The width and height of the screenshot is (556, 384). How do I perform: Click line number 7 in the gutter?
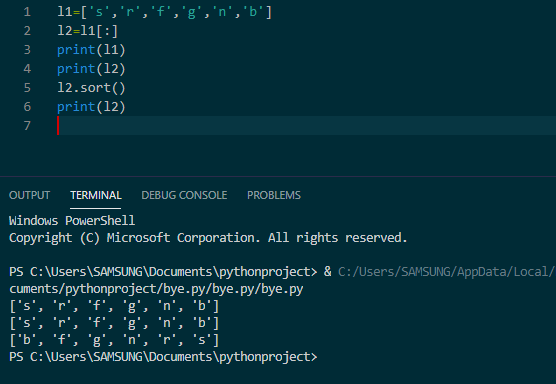point(27,126)
